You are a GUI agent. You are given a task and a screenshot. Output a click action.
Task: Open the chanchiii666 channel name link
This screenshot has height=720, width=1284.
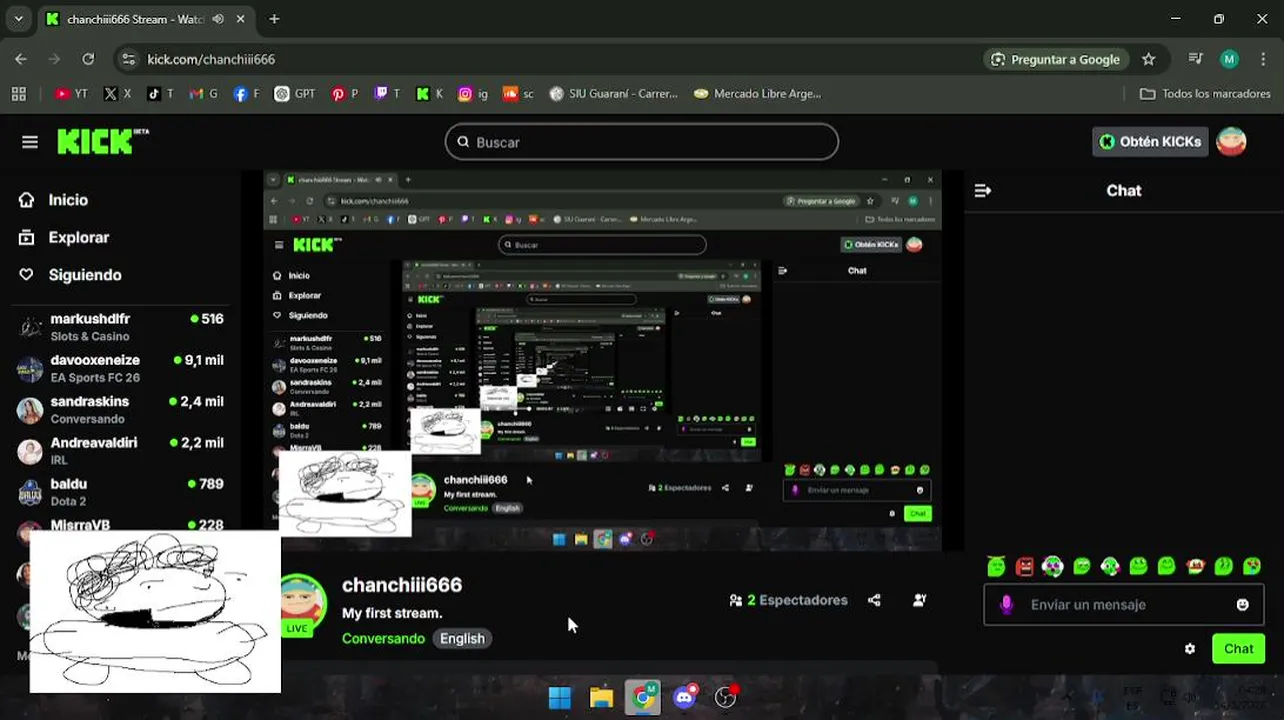[402, 585]
